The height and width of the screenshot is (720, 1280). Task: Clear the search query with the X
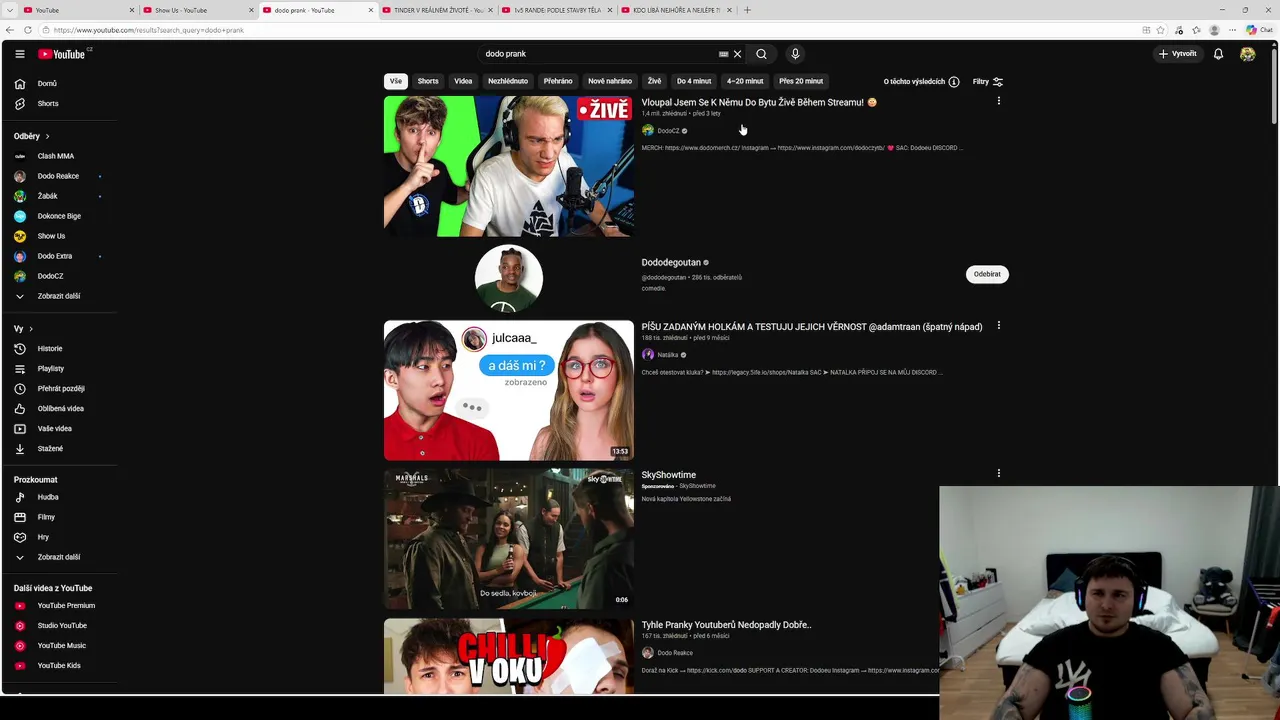tap(738, 54)
